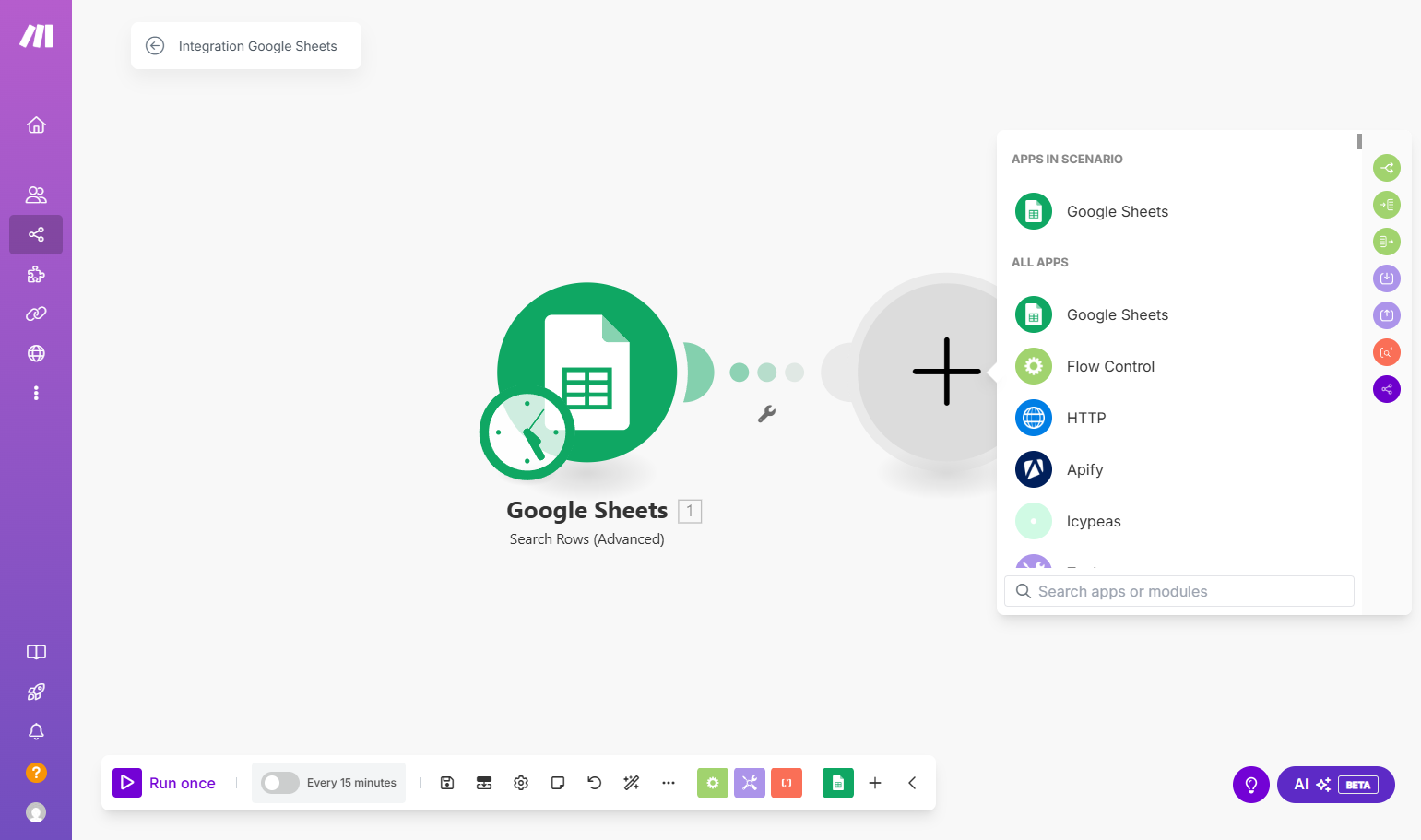Viewport: 1421px width, 840px height.
Task: Open the Notes sticky-note toolbar icon
Action: point(558,783)
